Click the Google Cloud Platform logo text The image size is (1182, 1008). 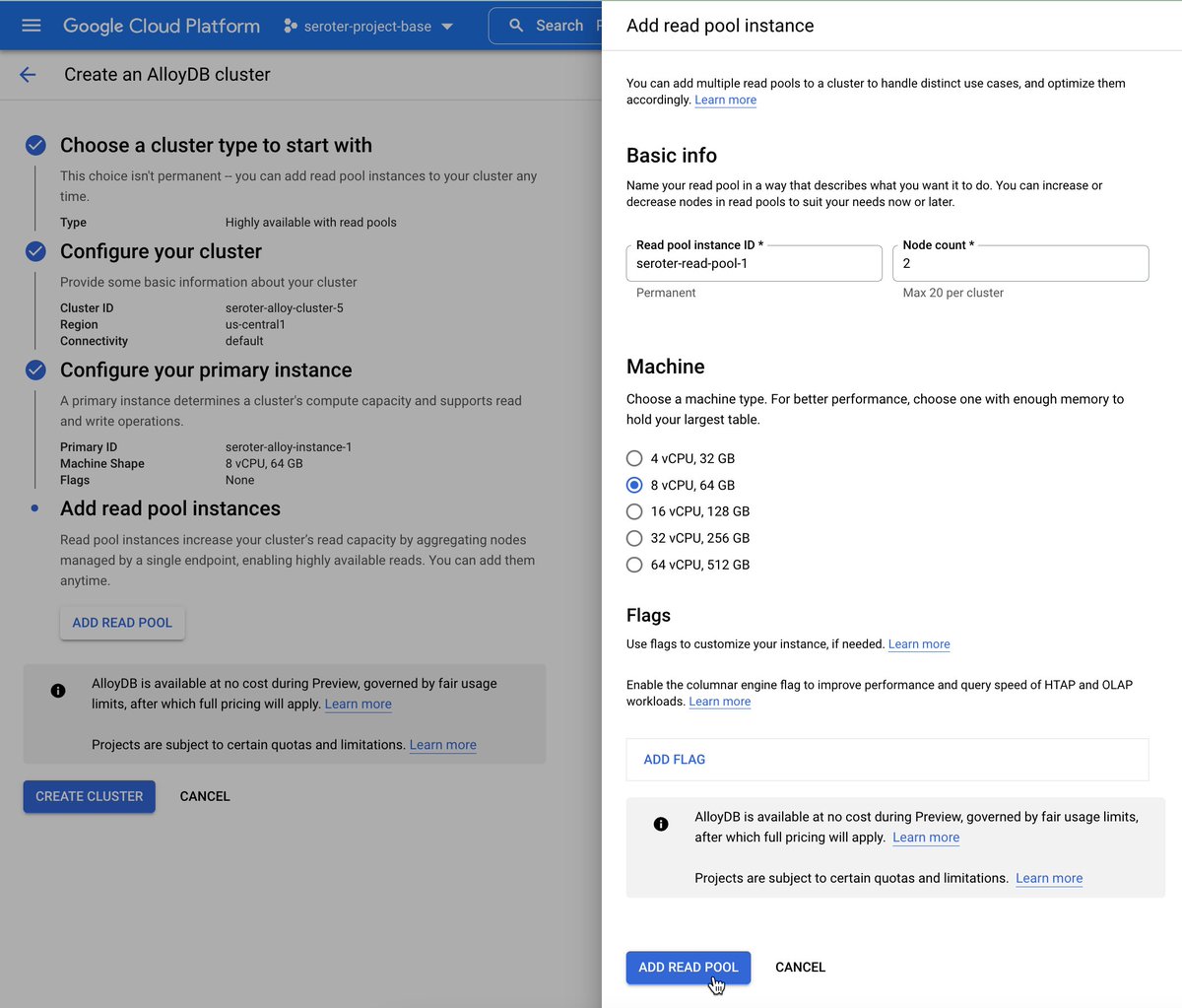(162, 26)
